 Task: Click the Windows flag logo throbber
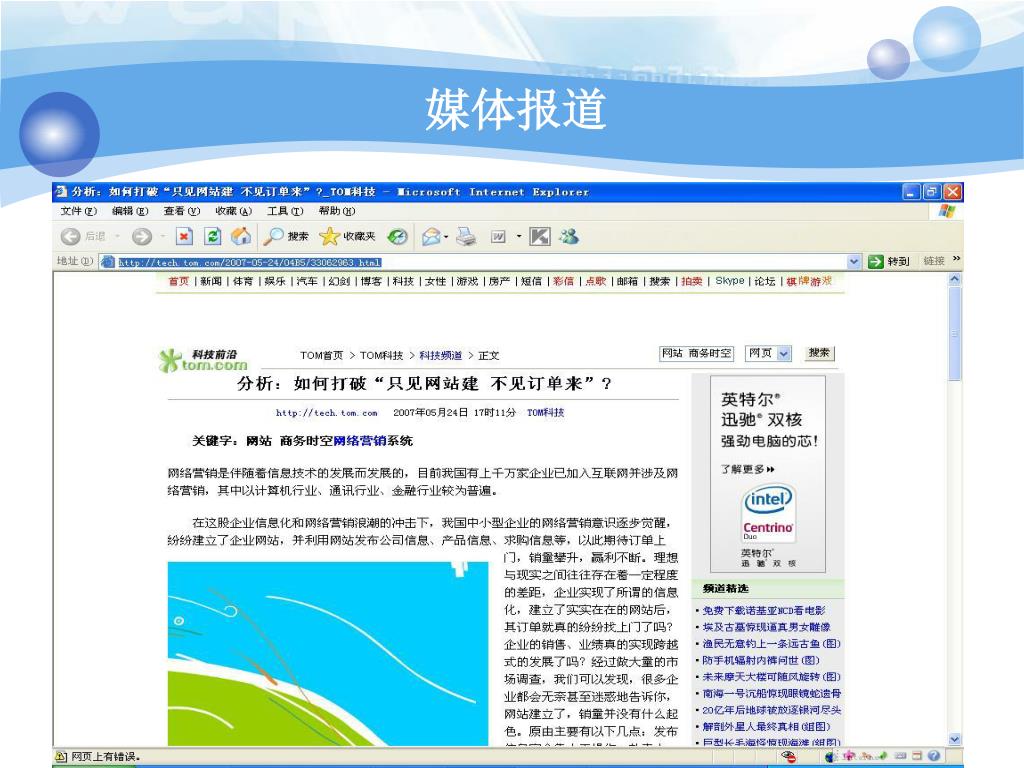pos(946,211)
